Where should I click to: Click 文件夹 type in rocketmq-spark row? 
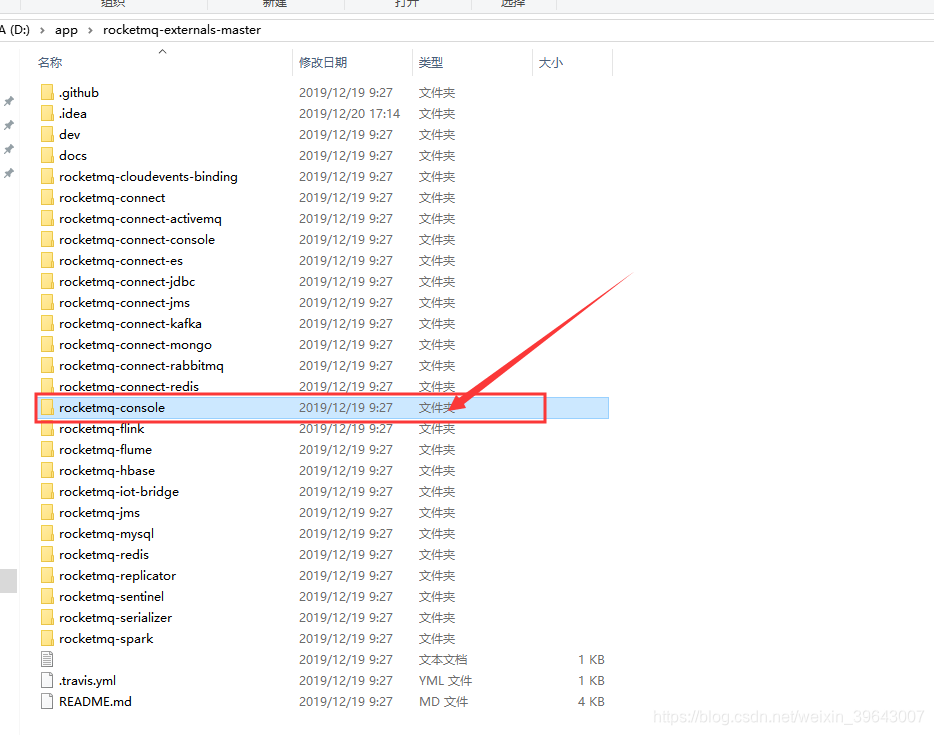[x=437, y=639]
